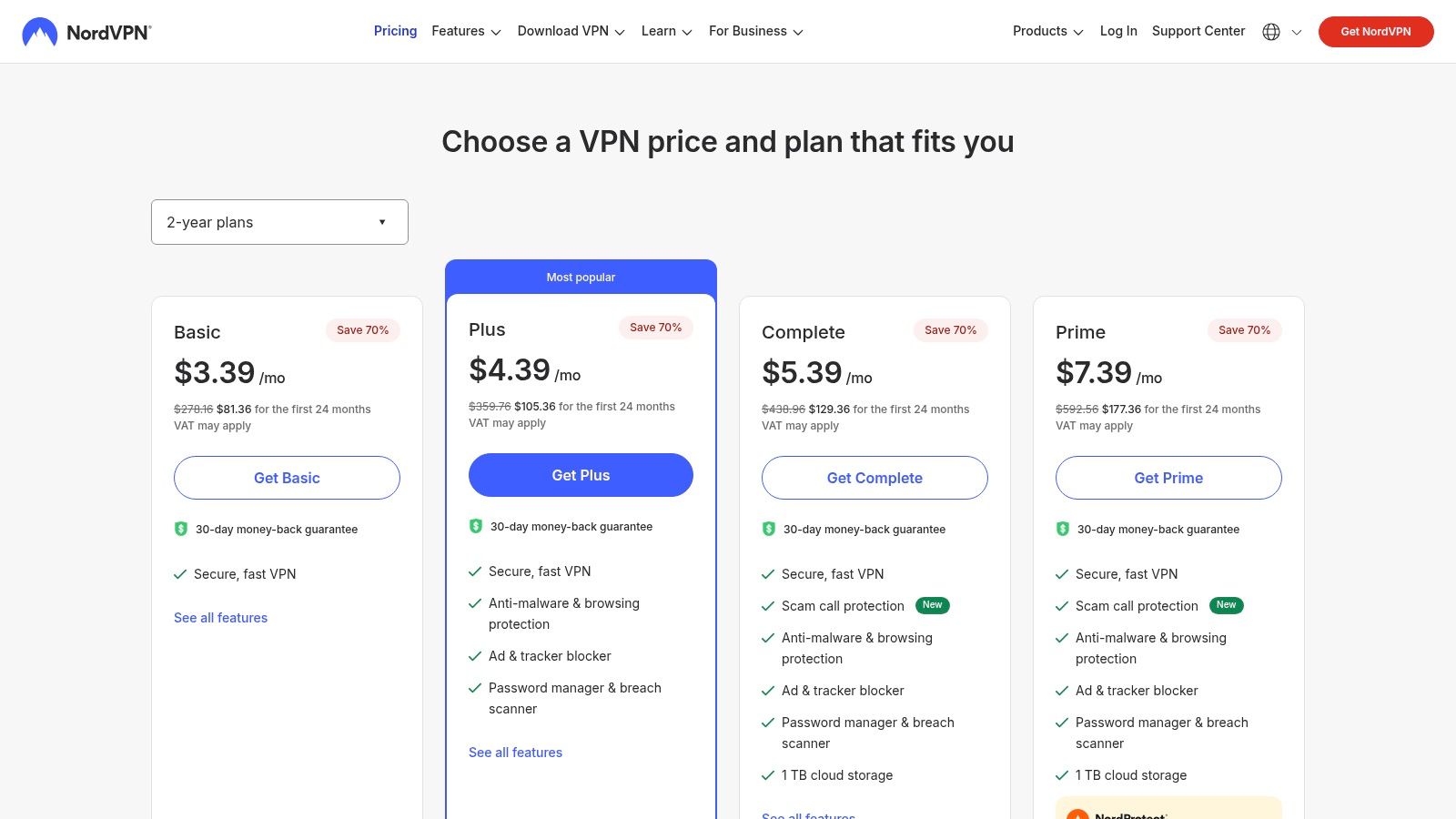Click the Get Plus button

point(581,474)
